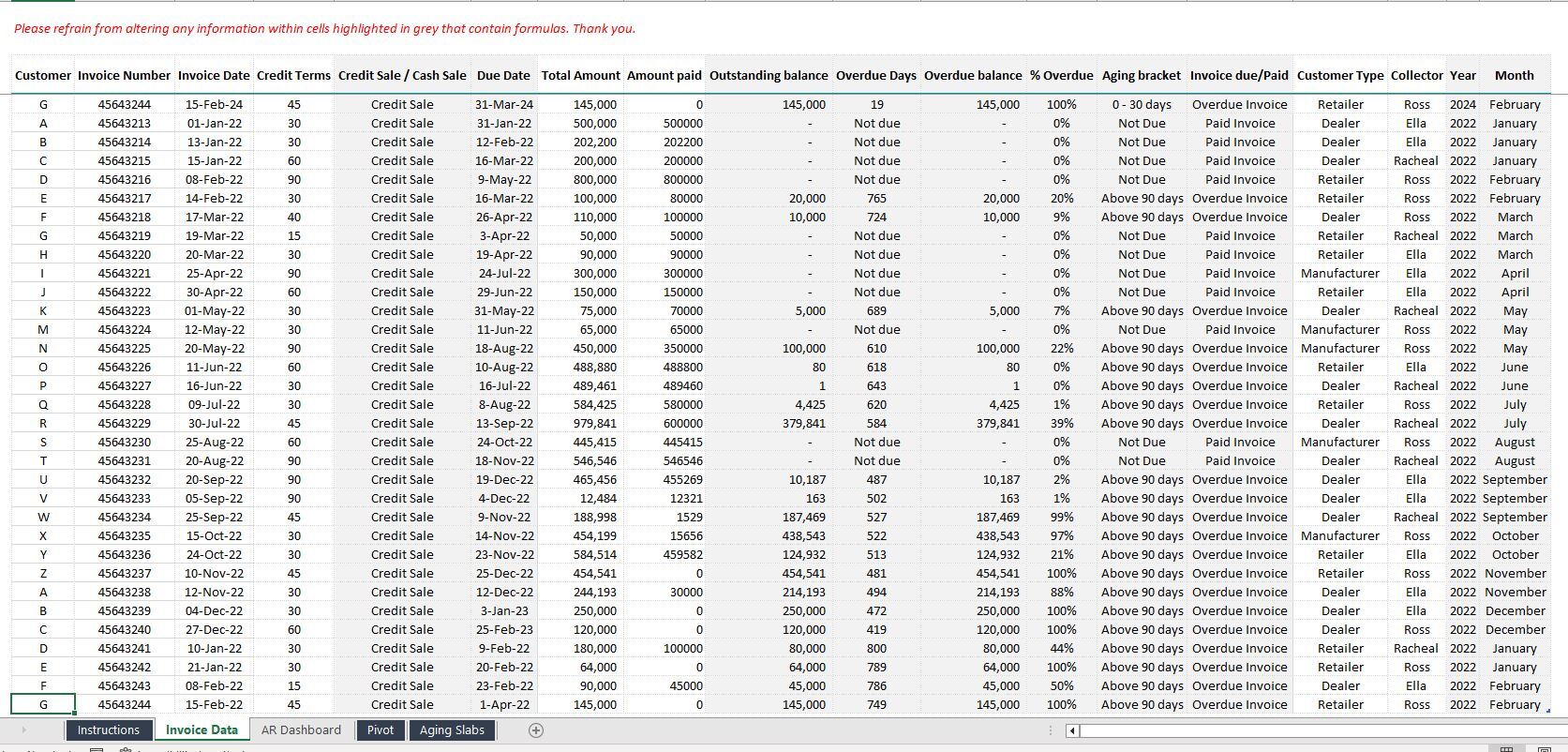Image resolution: width=1568 pixels, height=752 pixels.
Task: Click due date 1-Apr-22
Action: (503, 704)
